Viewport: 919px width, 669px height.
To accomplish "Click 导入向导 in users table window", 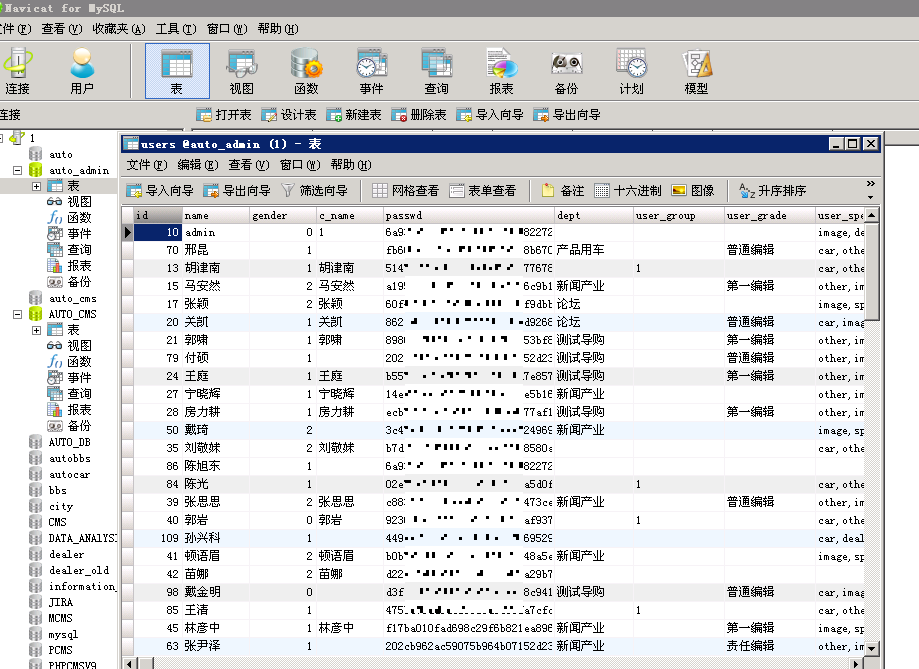I will point(160,191).
